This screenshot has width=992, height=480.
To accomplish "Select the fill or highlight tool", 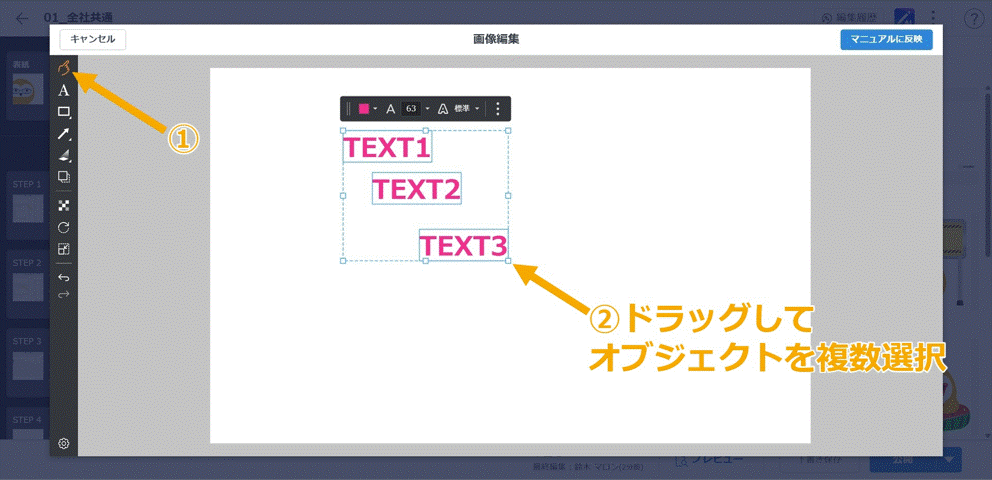I will (x=63, y=156).
